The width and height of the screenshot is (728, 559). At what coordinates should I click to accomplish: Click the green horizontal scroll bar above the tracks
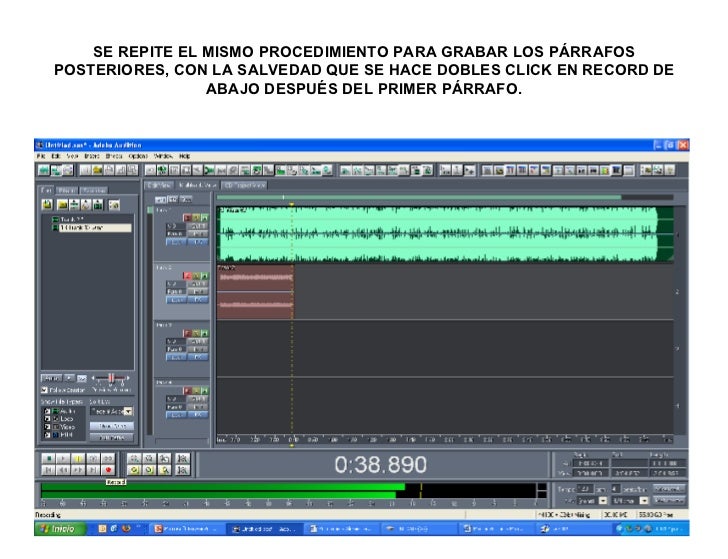click(419, 197)
